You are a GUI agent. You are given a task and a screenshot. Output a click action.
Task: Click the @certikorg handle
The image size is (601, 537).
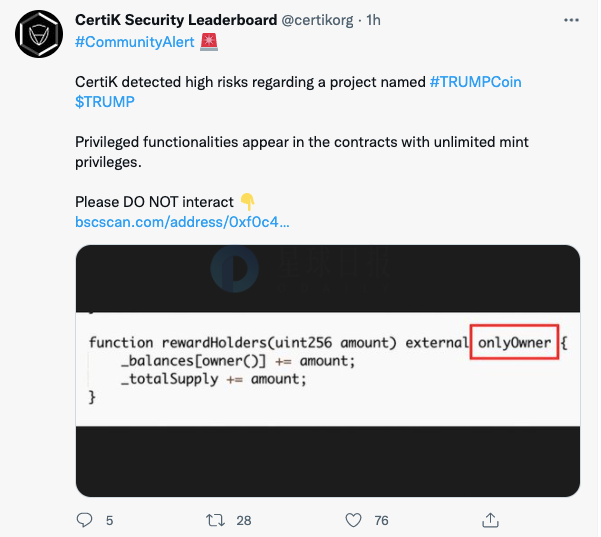(x=317, y=20)
